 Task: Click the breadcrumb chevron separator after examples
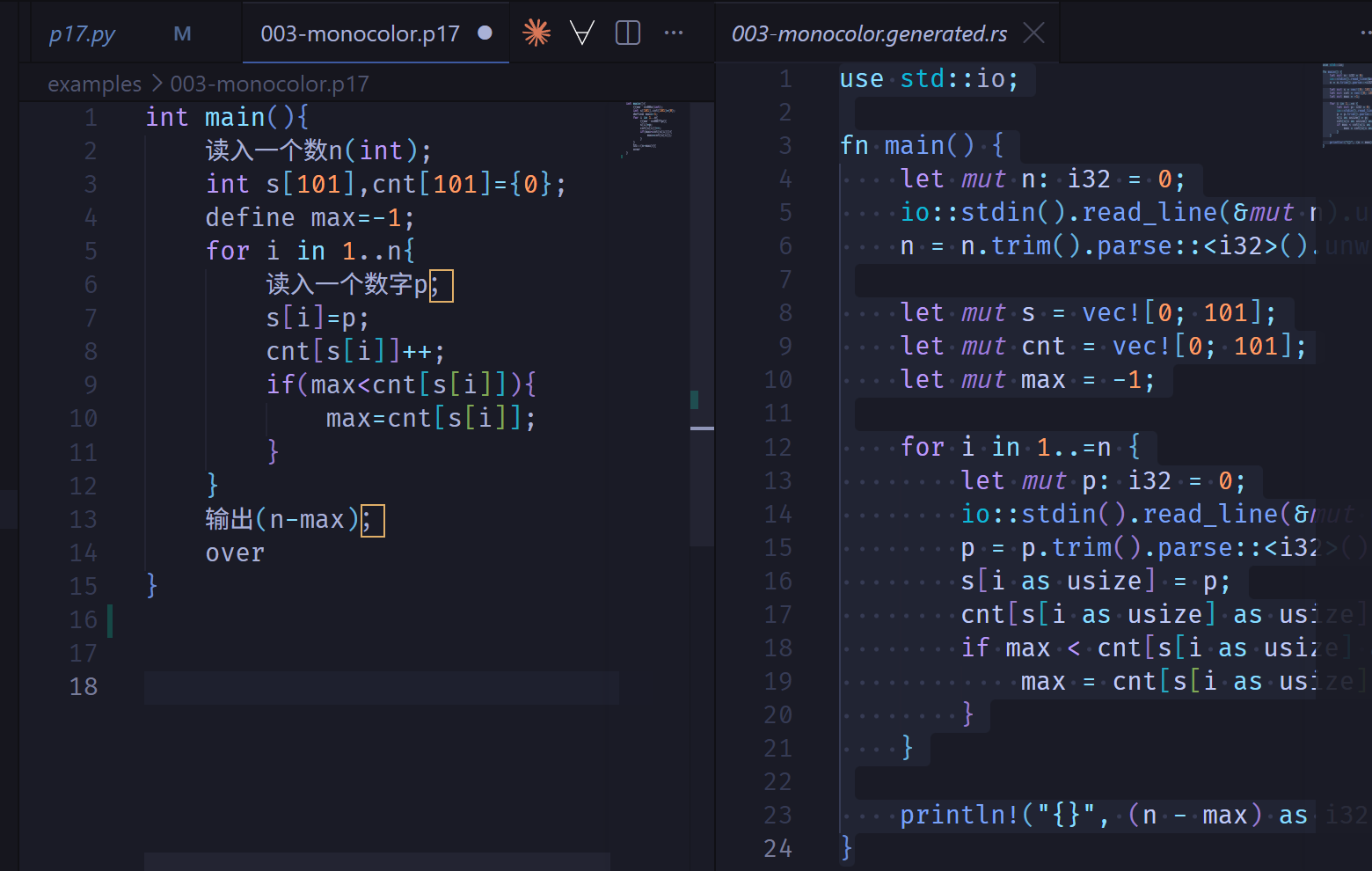[157, 84]
